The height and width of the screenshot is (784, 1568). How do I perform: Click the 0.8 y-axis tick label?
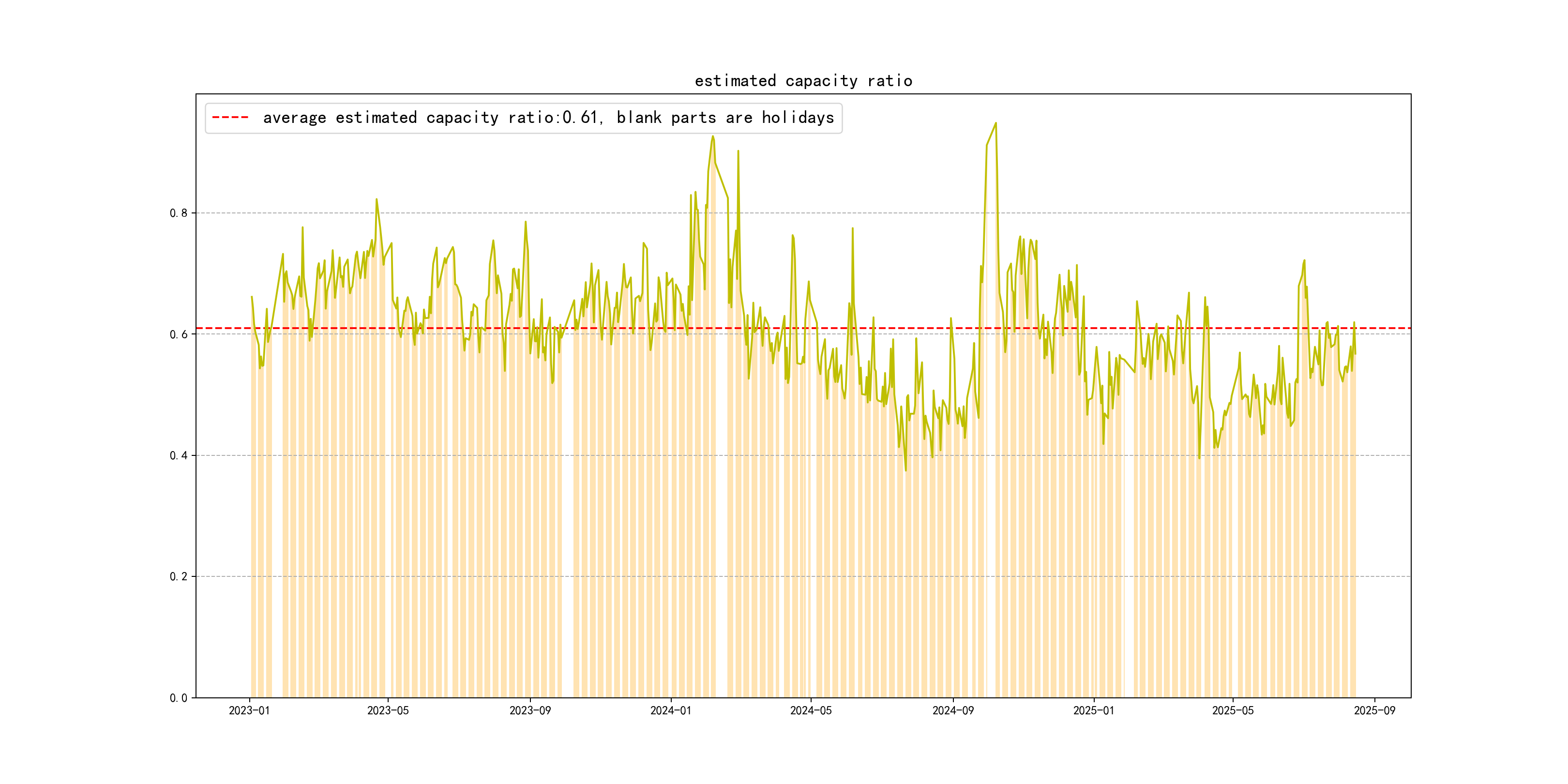coord(179,213)
